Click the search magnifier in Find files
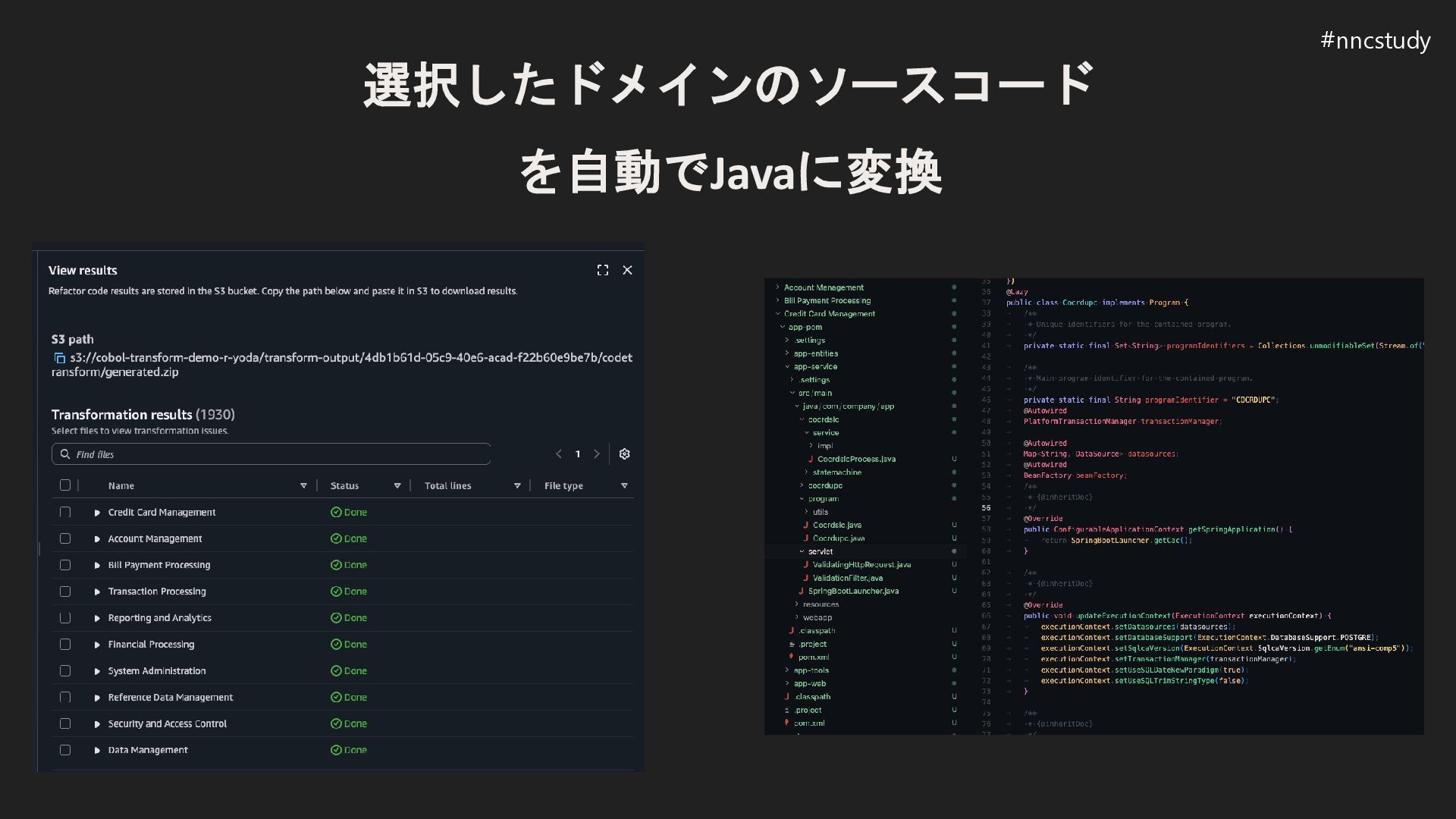1456x819 pixels. coord(65,454)
